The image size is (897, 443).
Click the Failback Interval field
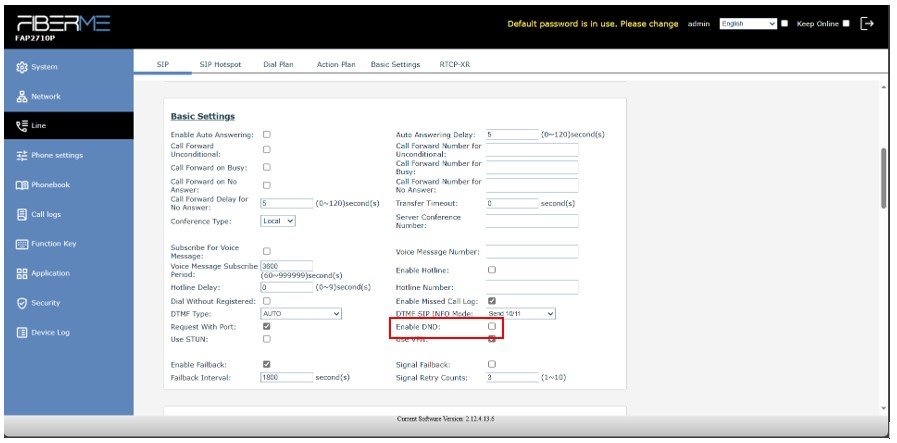287,378
